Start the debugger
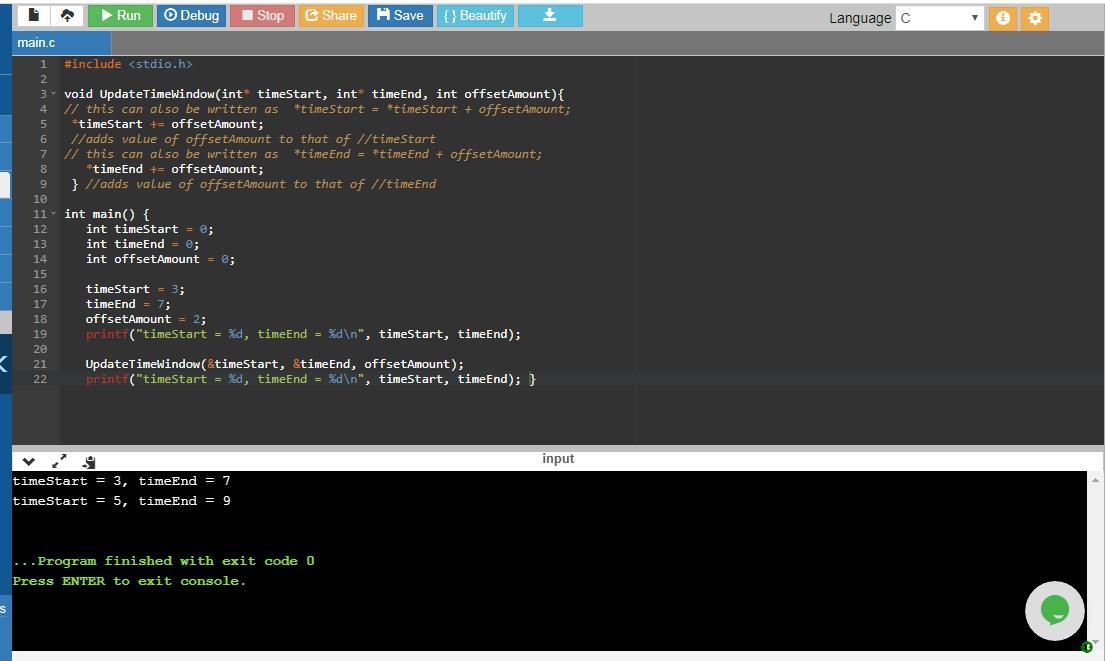This screenshot has width=1105, height=661. pyautogui.click(x=191, y=15)
